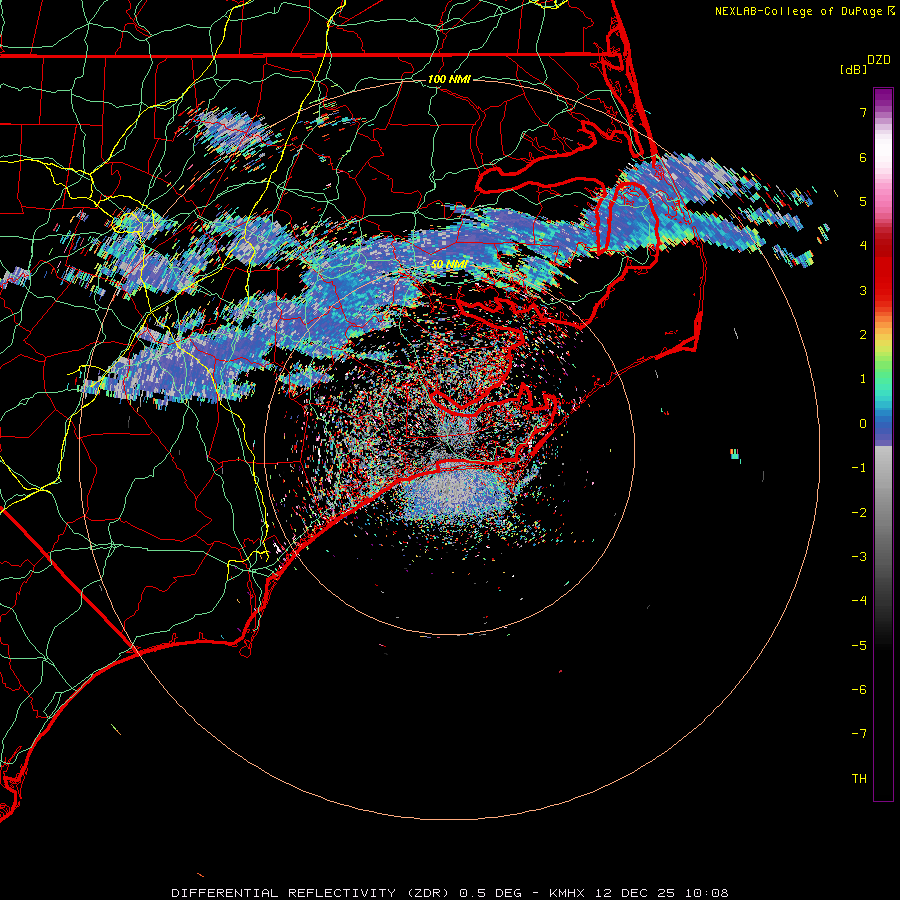Click the DZD product label above color scale
Viewport: 900px width, 900px height.
(879, 60)
